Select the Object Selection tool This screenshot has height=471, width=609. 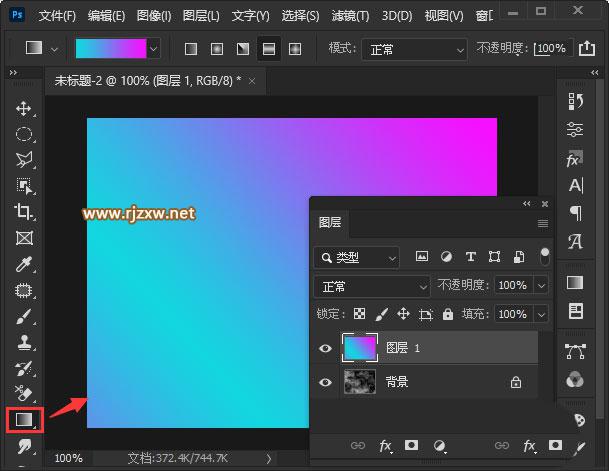tap(24, 186)
